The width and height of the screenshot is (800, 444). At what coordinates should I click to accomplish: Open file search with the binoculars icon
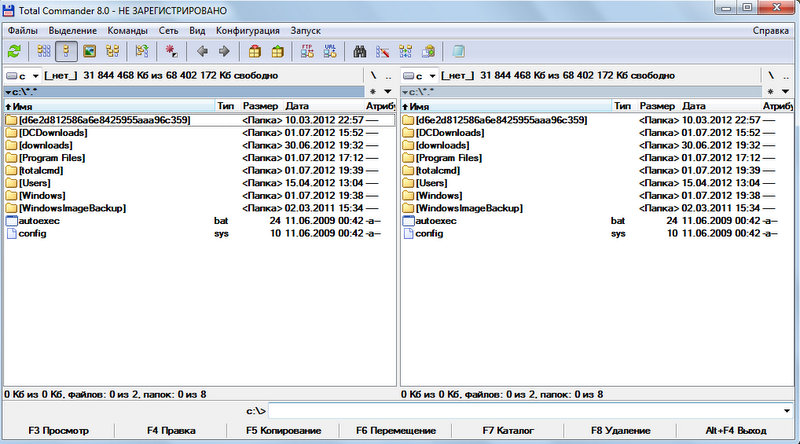(x=360, y=51)
